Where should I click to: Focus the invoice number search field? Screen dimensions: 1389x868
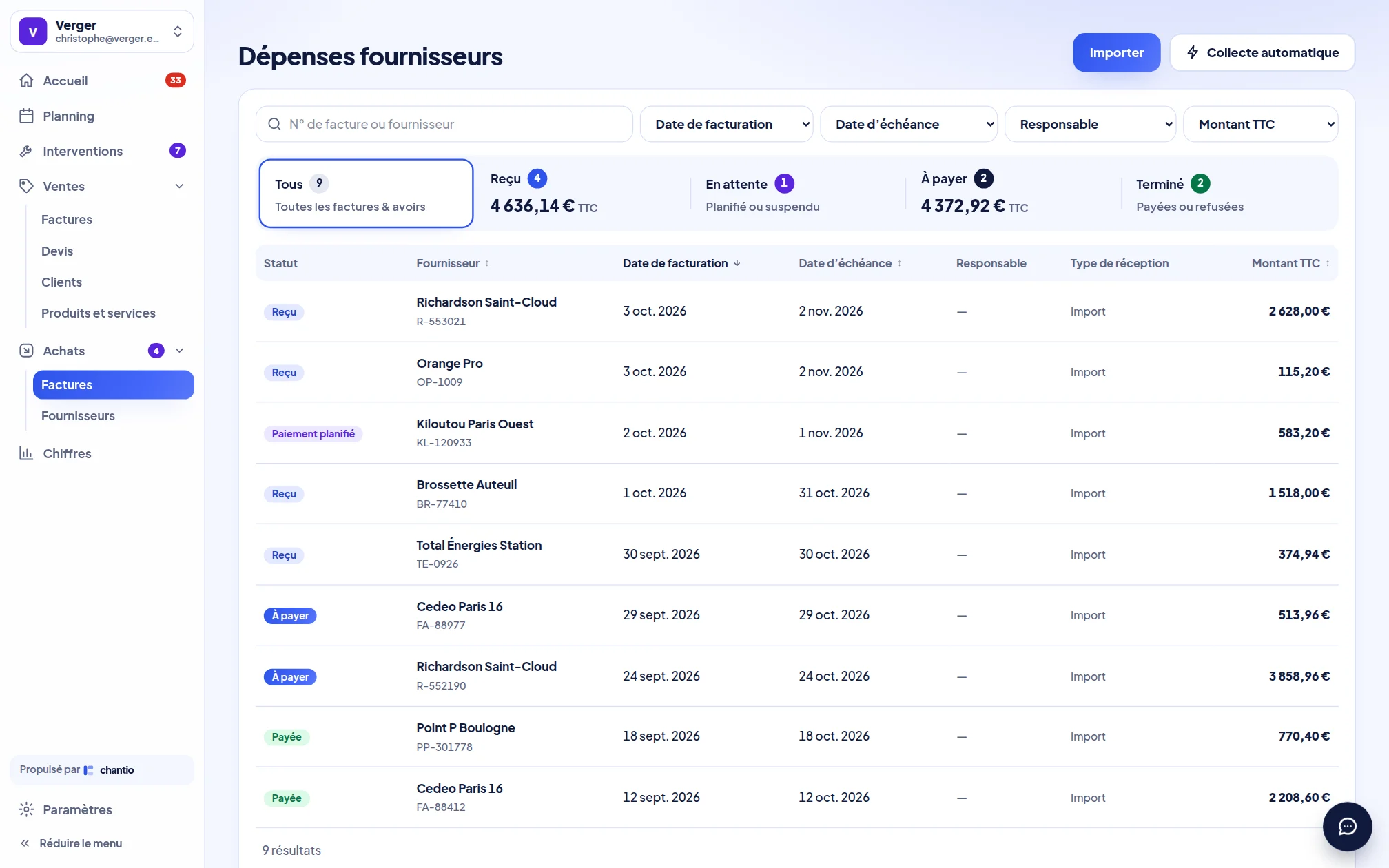(x=444, y=124)
